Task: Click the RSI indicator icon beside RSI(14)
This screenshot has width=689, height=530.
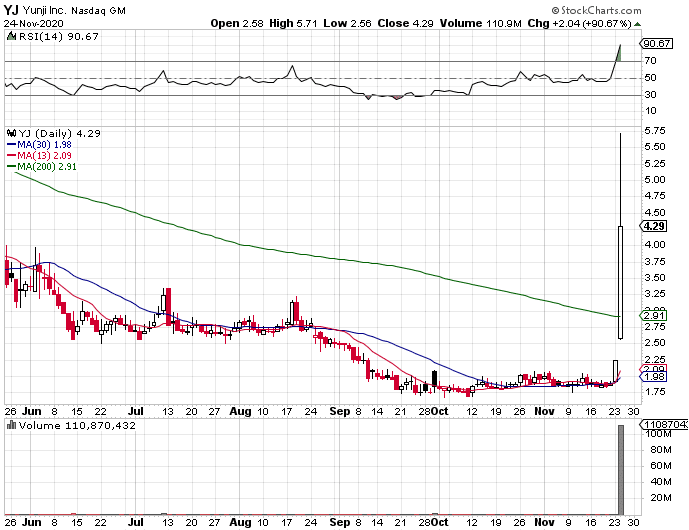Action: tap(11, 37)
